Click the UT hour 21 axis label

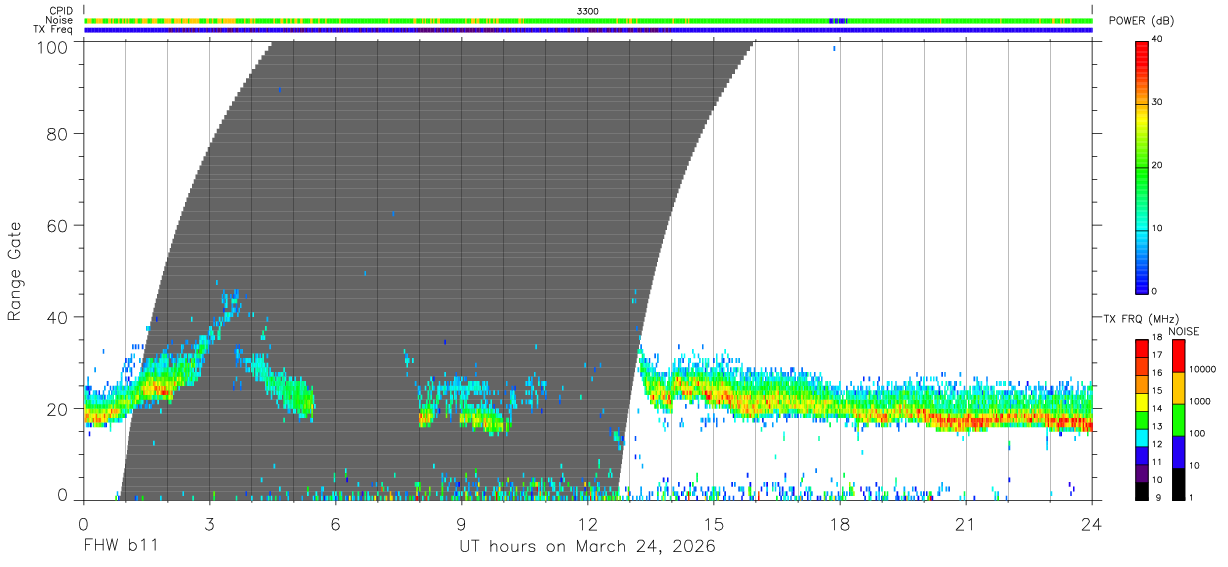pos(966,524)
